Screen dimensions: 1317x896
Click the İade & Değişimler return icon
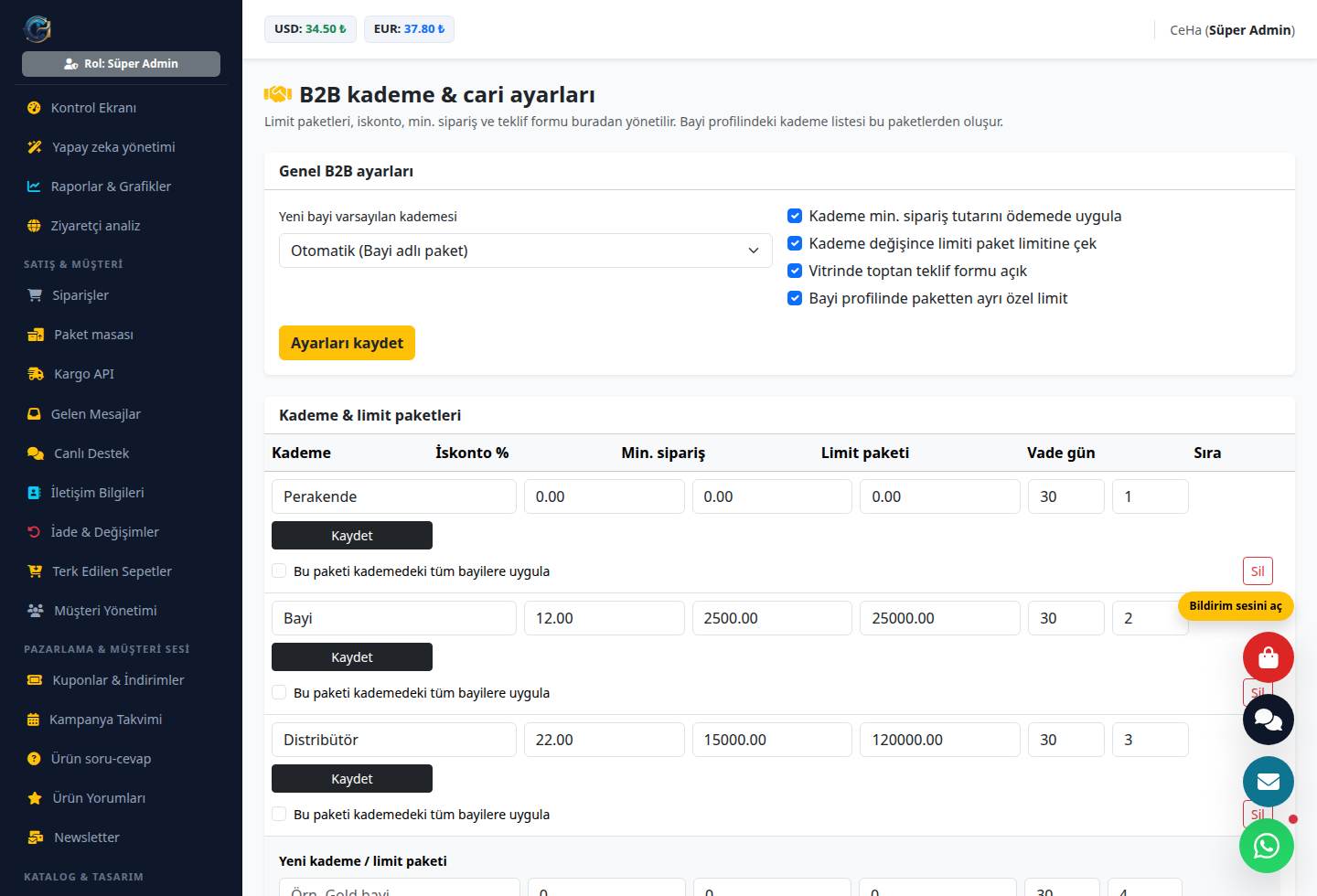coord(34,532)
